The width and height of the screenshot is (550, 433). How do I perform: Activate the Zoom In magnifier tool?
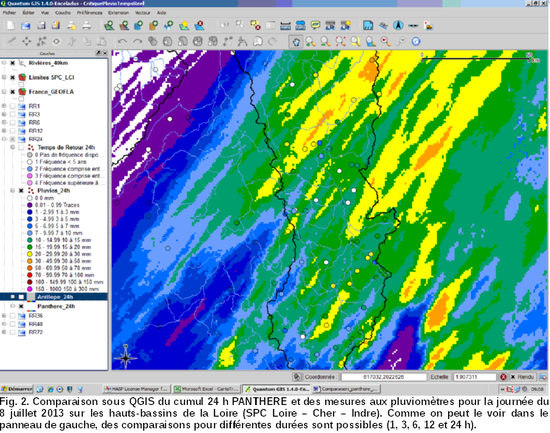[x=310, y=42]
